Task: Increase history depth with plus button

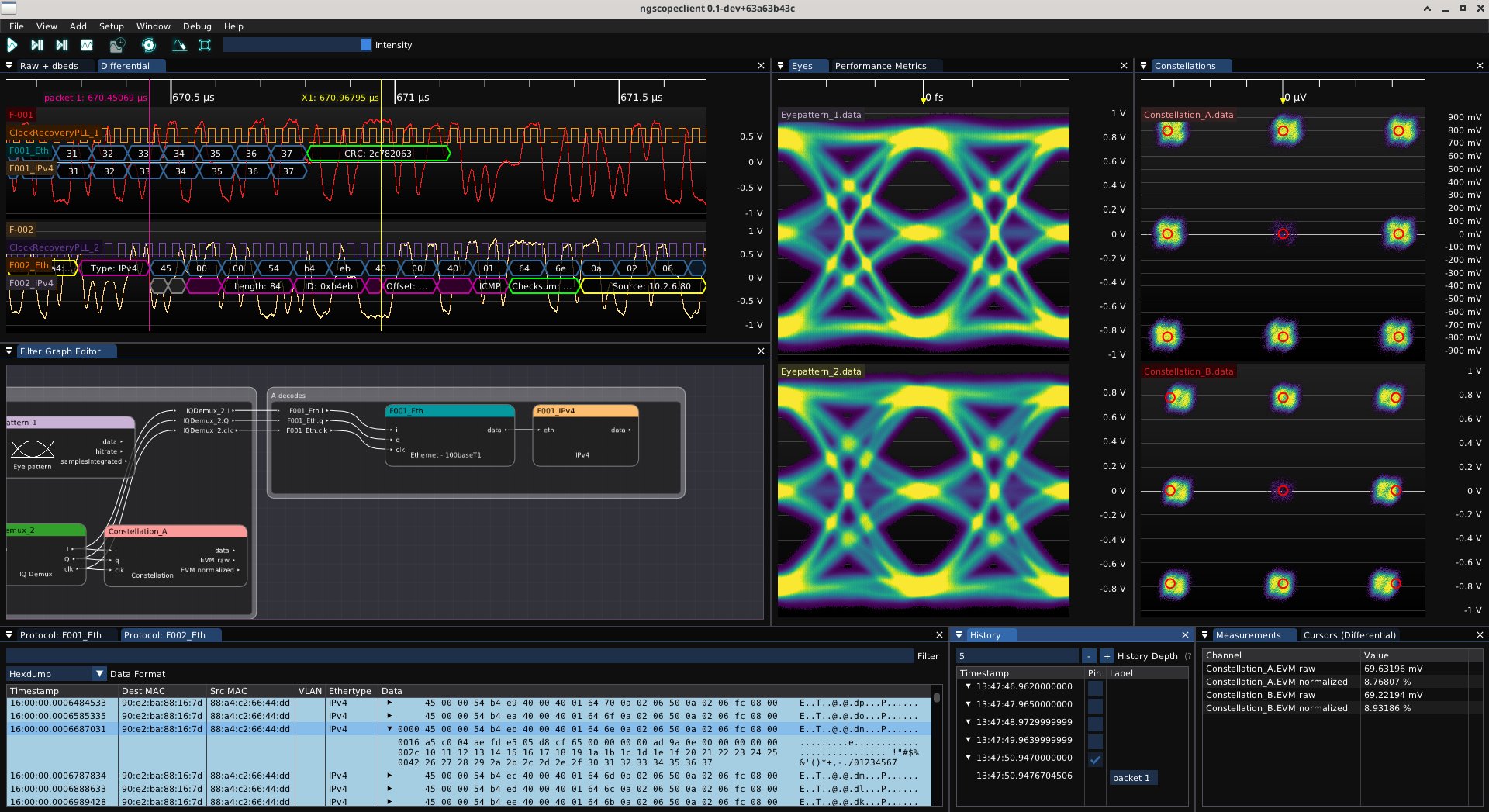Action: [1107, 656]
